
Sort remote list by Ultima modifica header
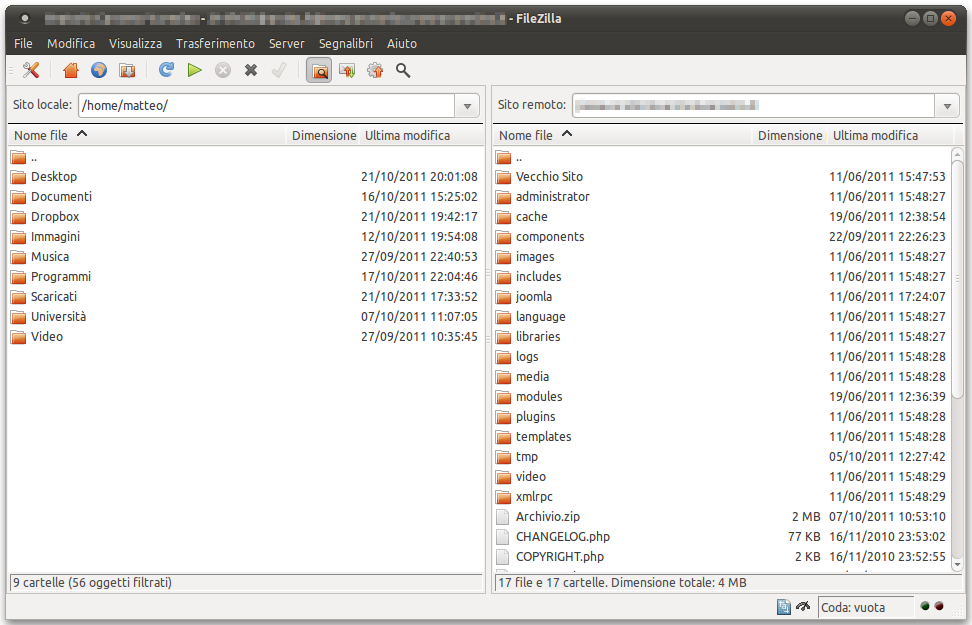click(890, 135)
